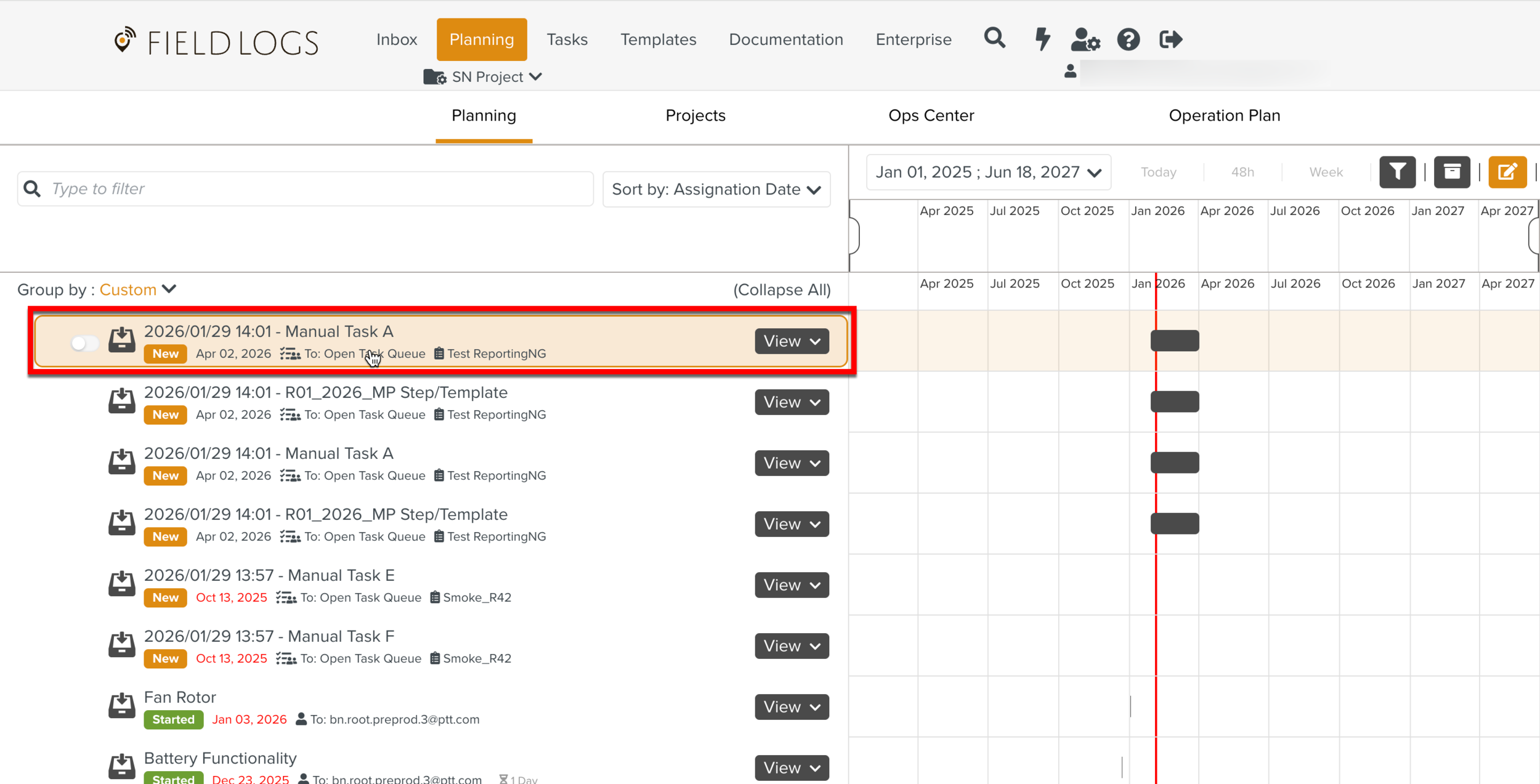Open the filter funnel button

(1397, 172)
